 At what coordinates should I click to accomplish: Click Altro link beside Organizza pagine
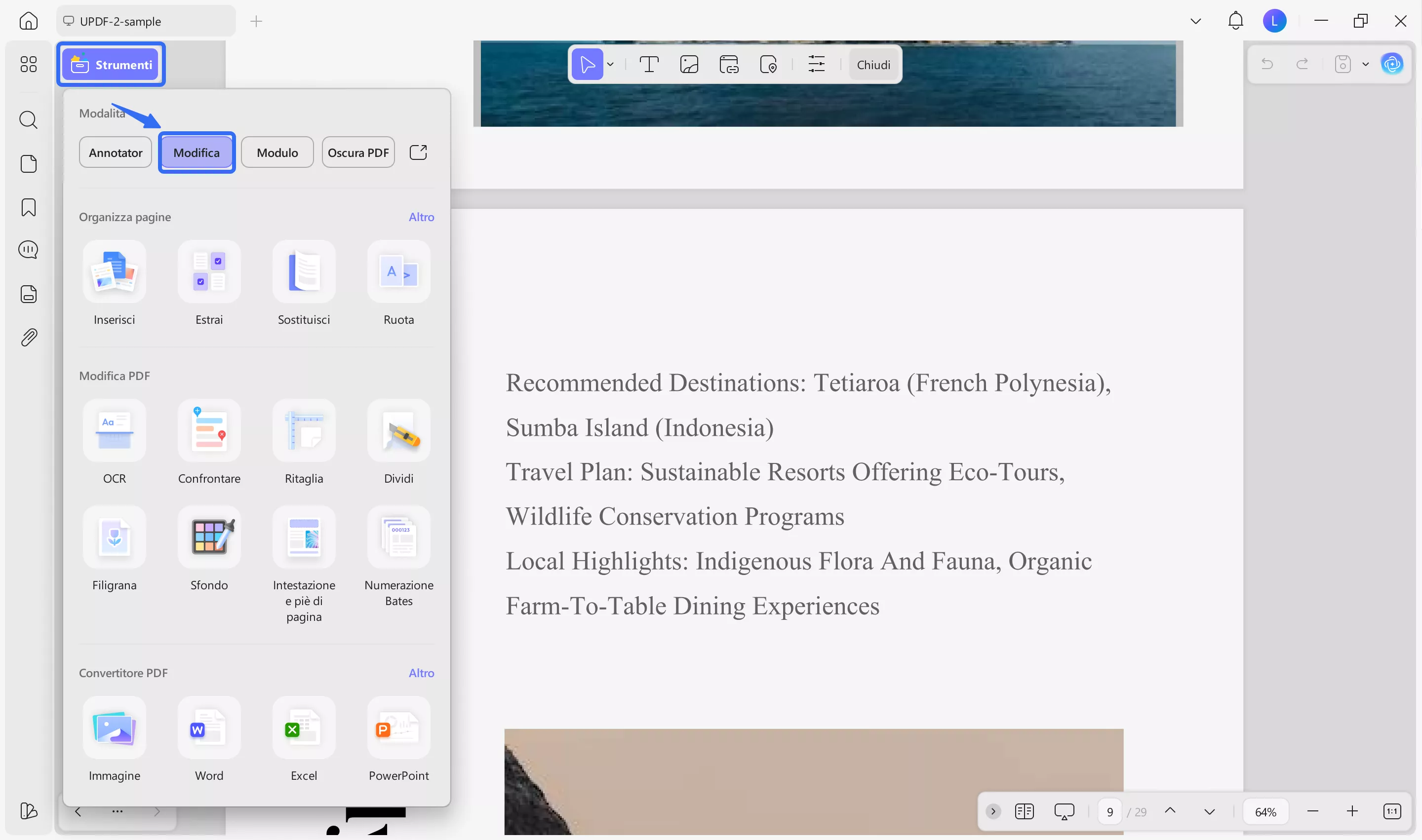coord(421,217)
